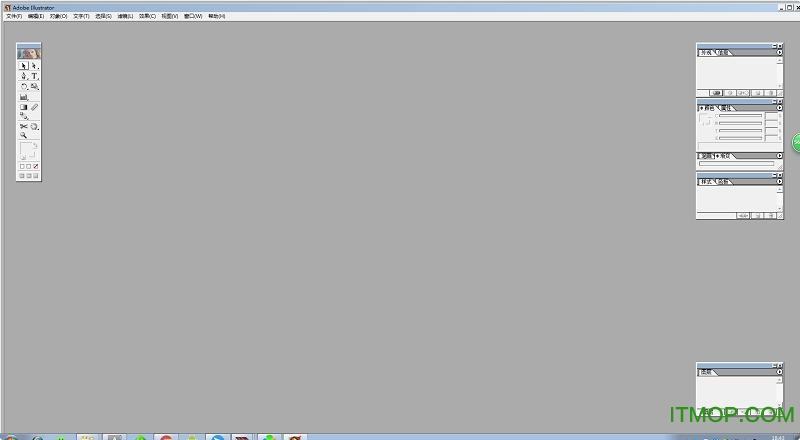Screen dimensions: 800x440
Task: Open the 对象(O) menu
Action: (59, 16)
